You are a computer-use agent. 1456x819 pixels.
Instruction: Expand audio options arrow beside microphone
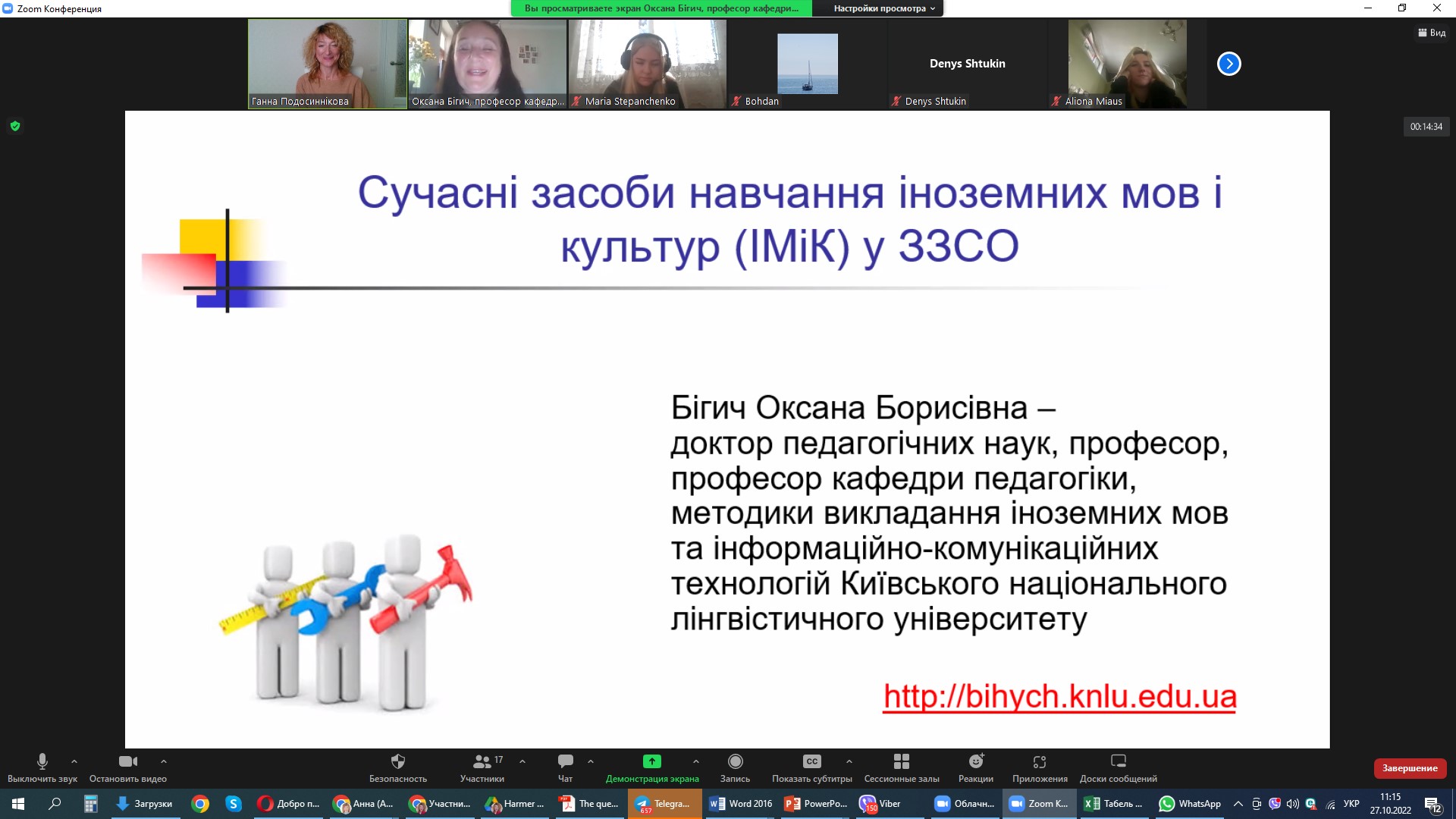coord(74,761)
